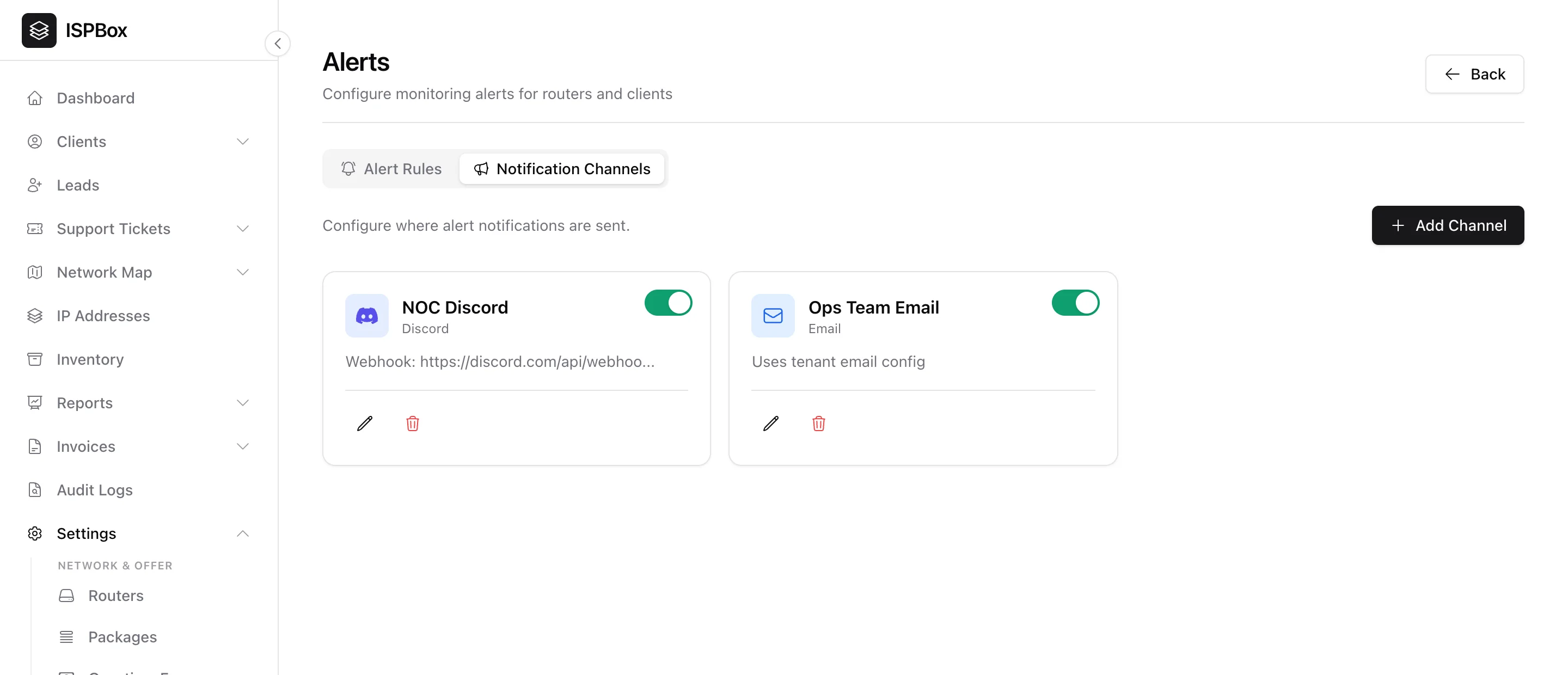Click the Alerts page heading
Image resolution: width=1568 pixels, height=675 pixels.
(356, 62)
